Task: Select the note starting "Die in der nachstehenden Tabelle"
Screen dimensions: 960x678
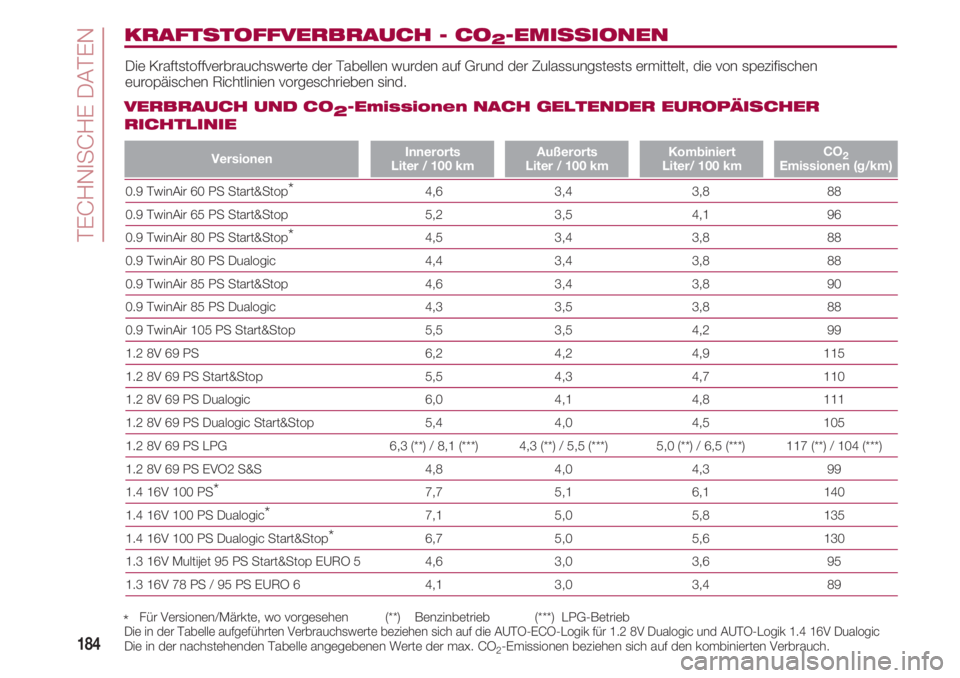Action: point(476,646)
